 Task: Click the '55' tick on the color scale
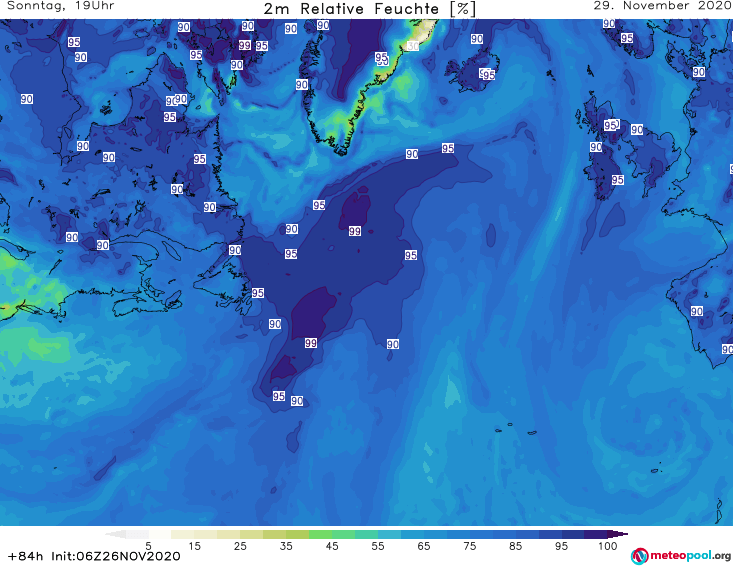pos(378,546)
